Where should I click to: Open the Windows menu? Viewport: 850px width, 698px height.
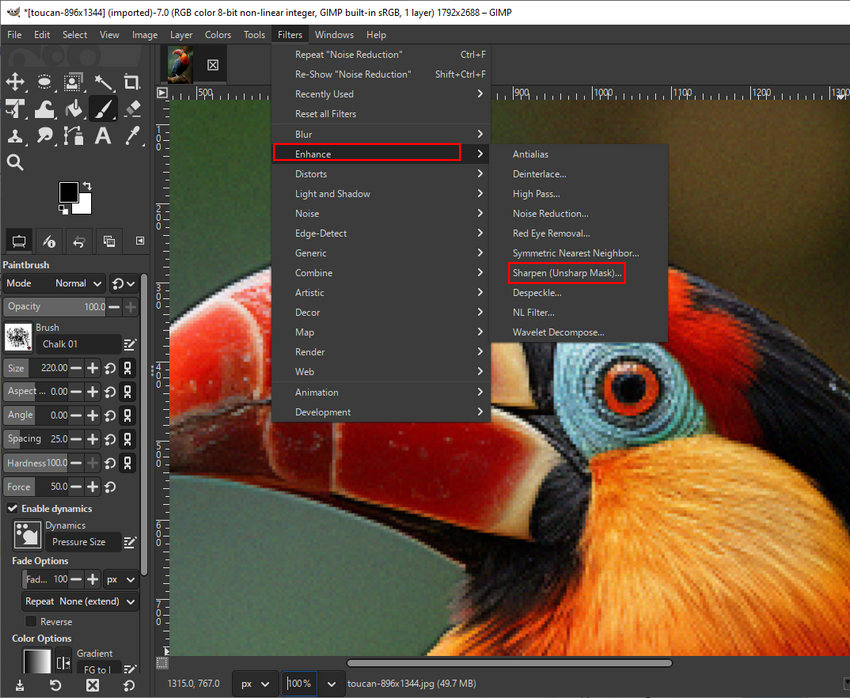(x=334, y=33)
